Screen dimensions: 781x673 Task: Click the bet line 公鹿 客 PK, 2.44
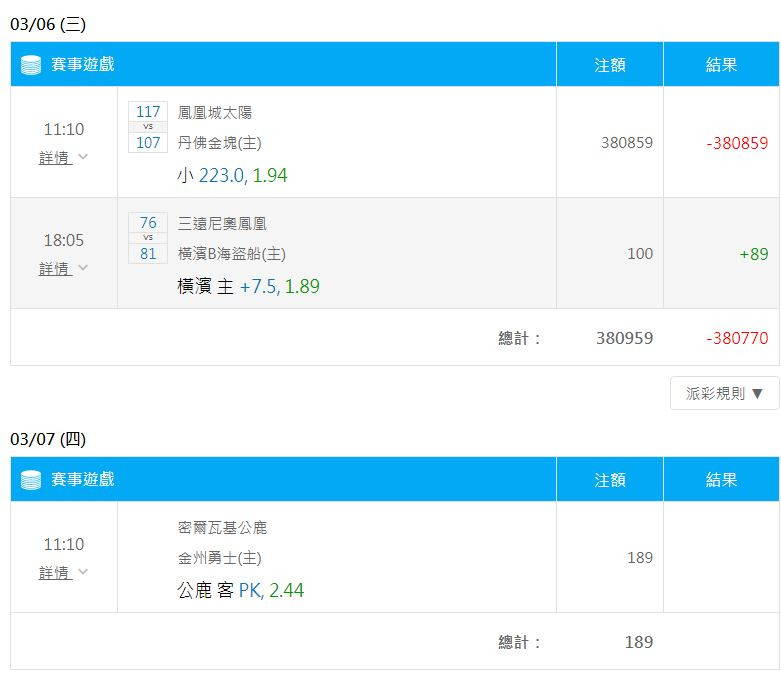pyautogui.click(x=240, y=590)
